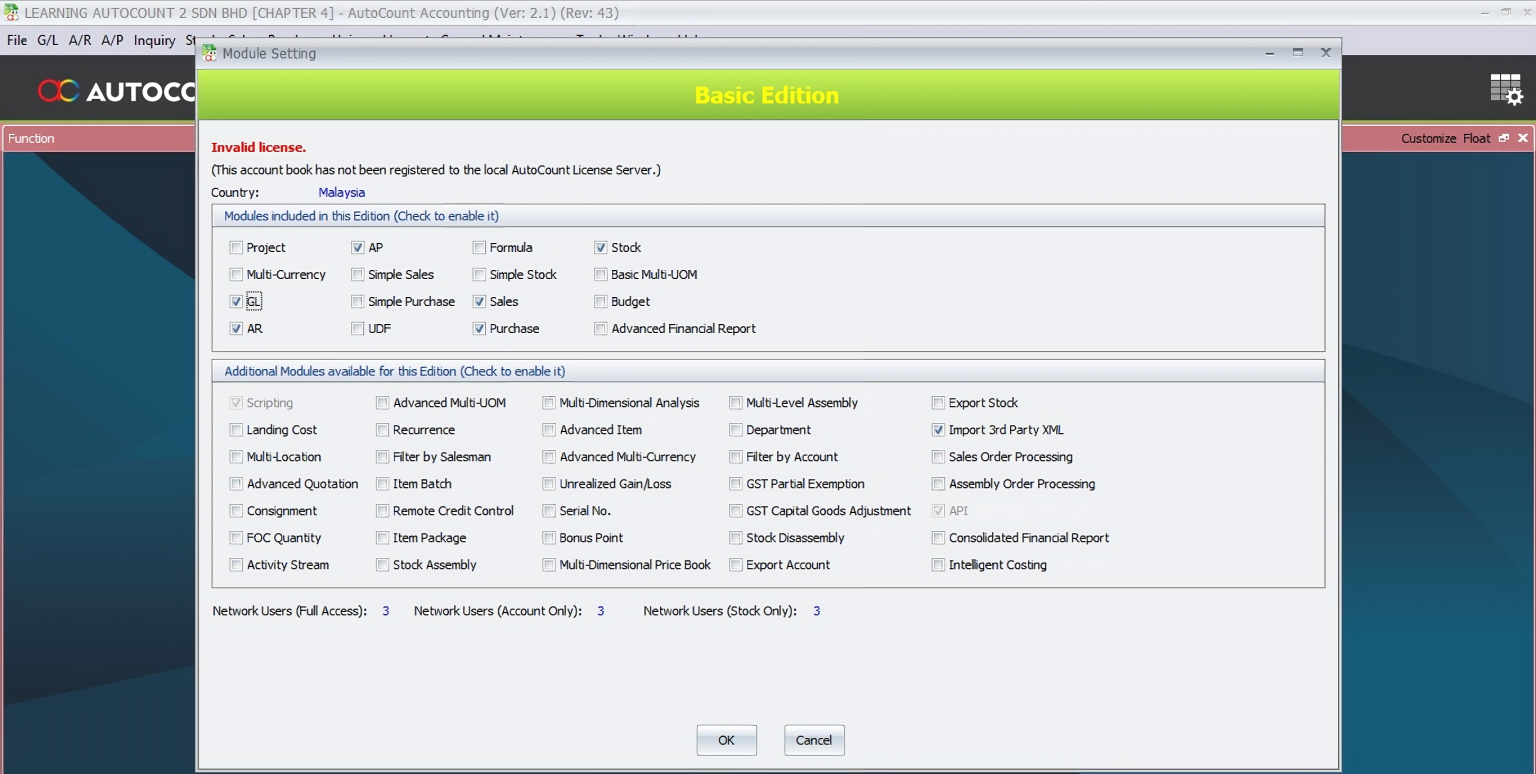This screenshot has height=774, width=1536.
Task: Click the AutoCount logo in the header
Action: pyautogui.click(x=116, y=91)
